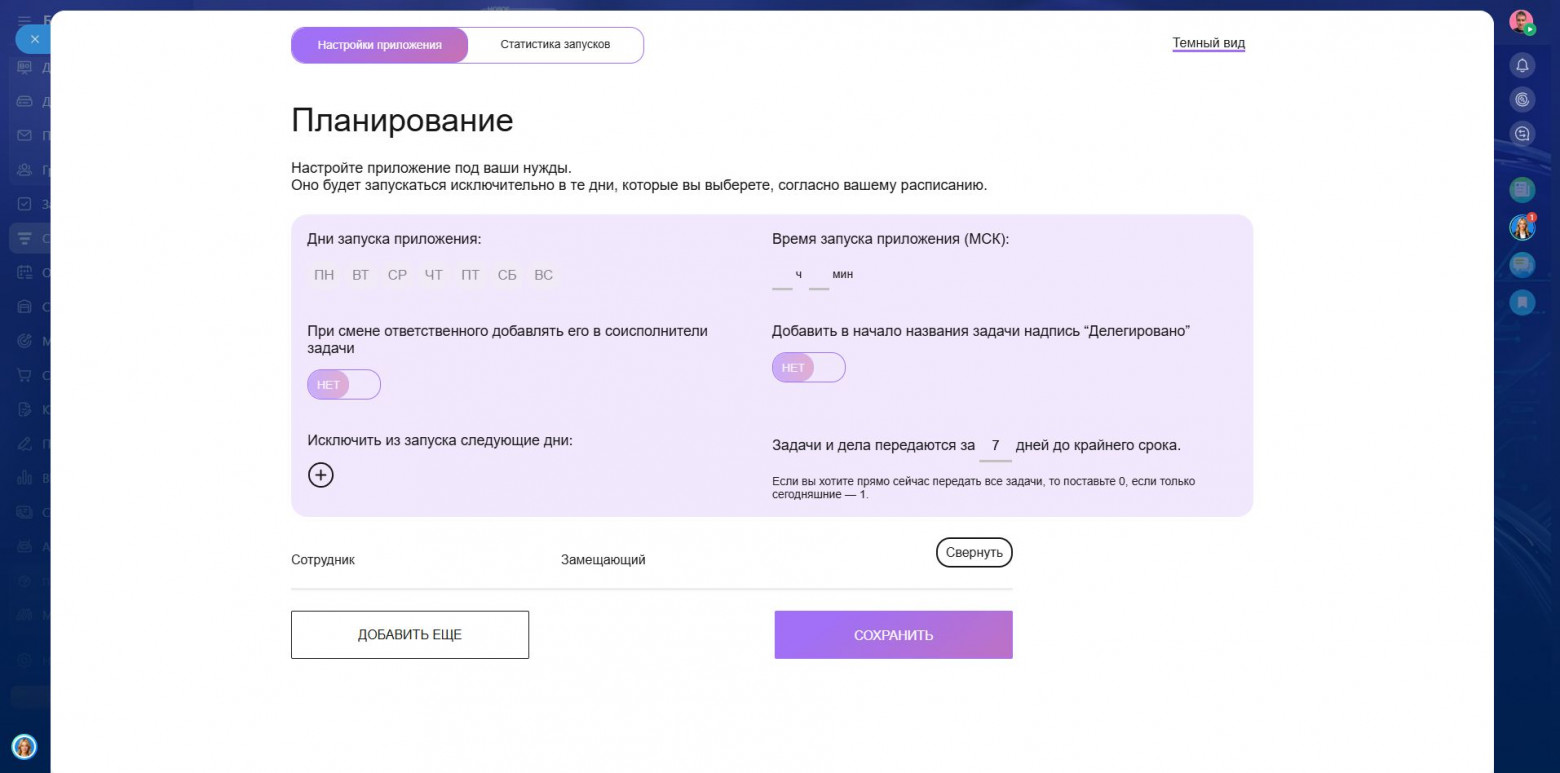The image size is (1560, 773).
Task: Open the calendar icon in left sidebar
Action: [24, 272]
